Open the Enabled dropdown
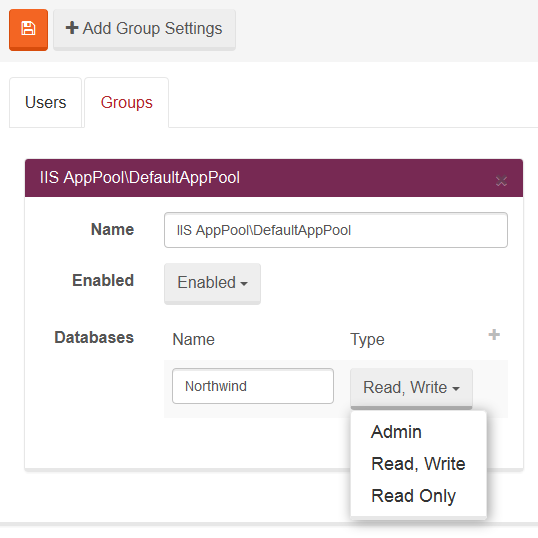 [x=212, y=283]
